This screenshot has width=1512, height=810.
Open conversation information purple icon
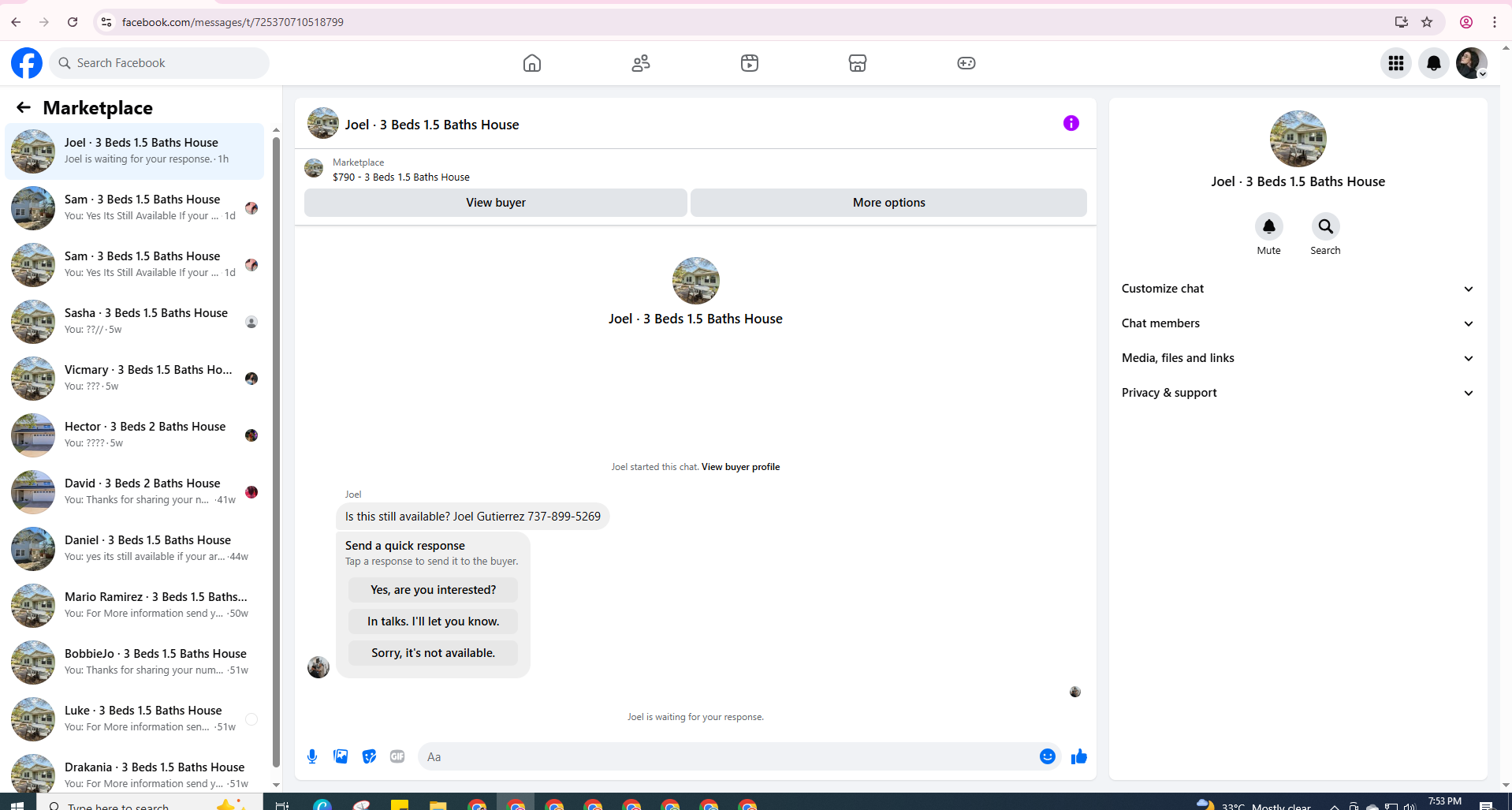click(1071, 123)
